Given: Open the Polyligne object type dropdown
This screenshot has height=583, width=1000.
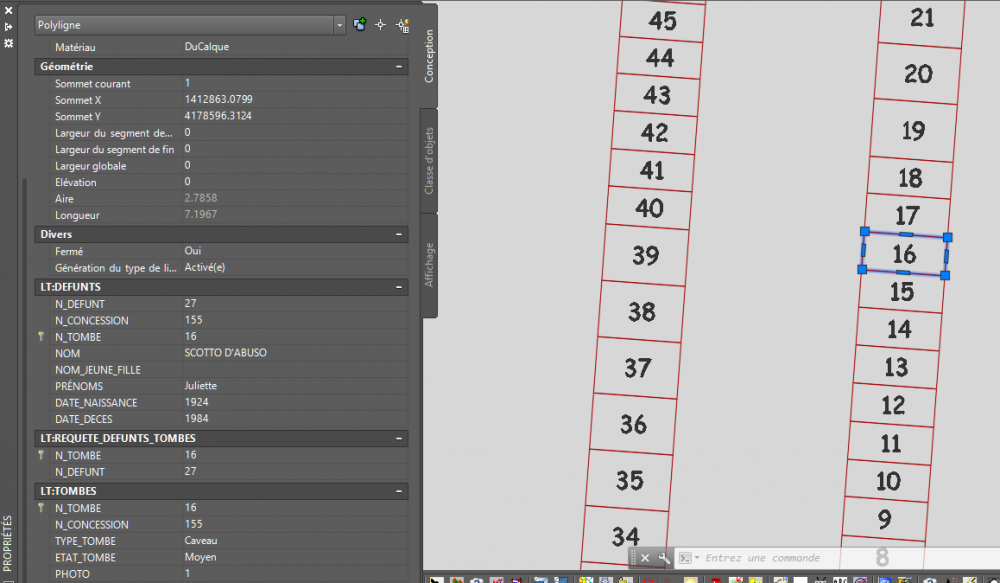Looking at the screenshot, I should click(x=190, y=25).
